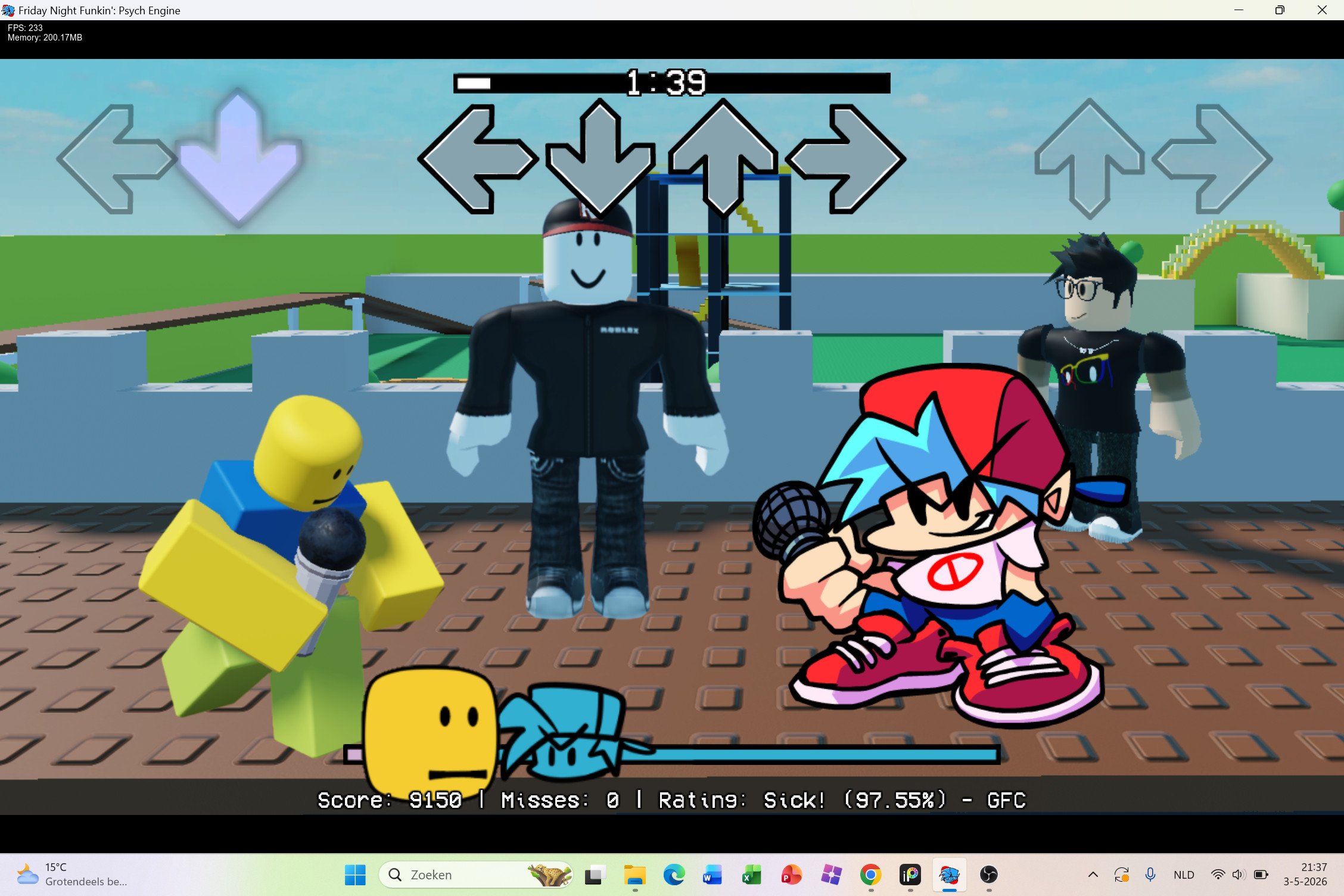This screenshot has height=896, width=1344.
Task: Open the ibis Paint taskbar icon
Action: 910,875
